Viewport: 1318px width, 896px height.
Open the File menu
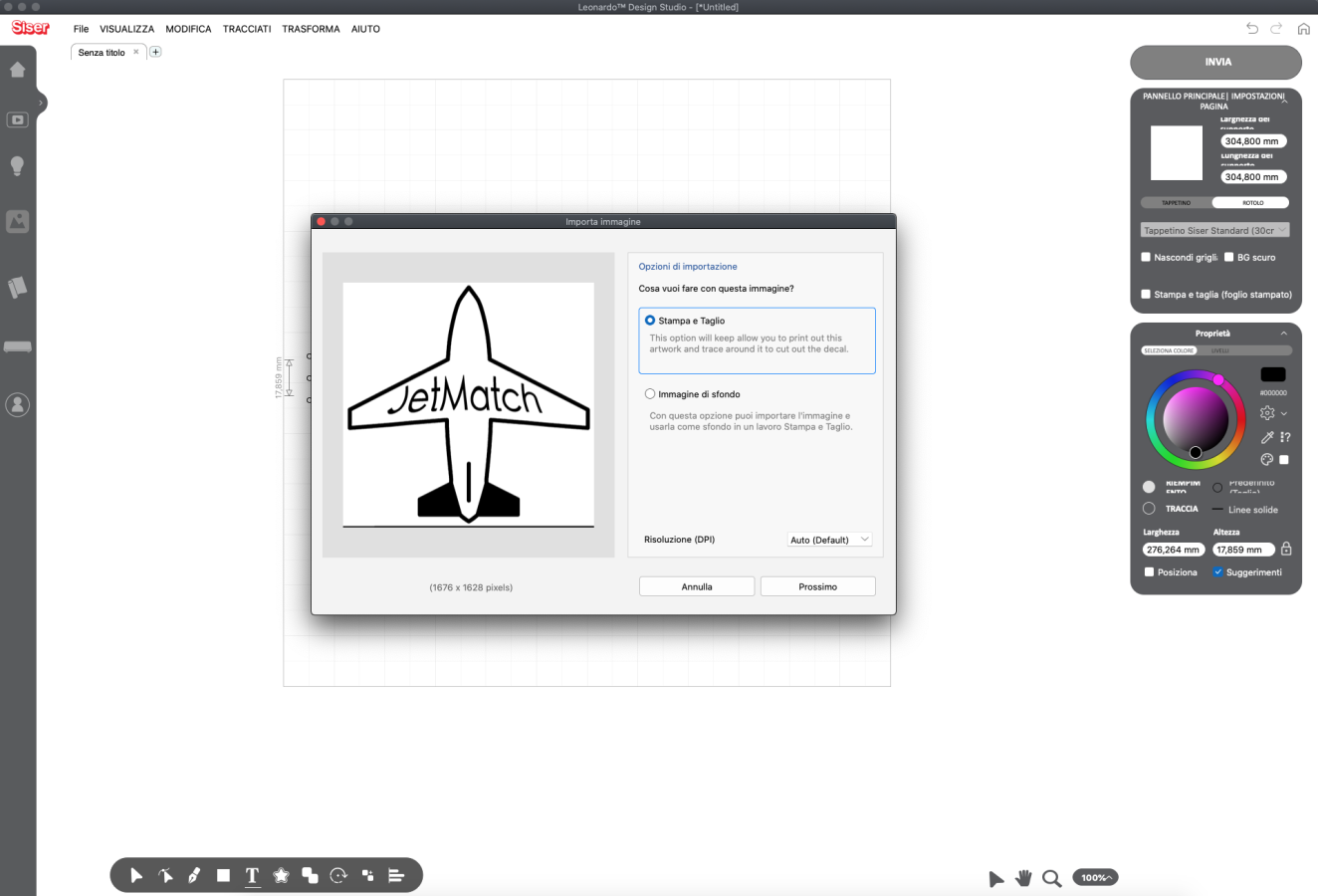pos(81,29)
